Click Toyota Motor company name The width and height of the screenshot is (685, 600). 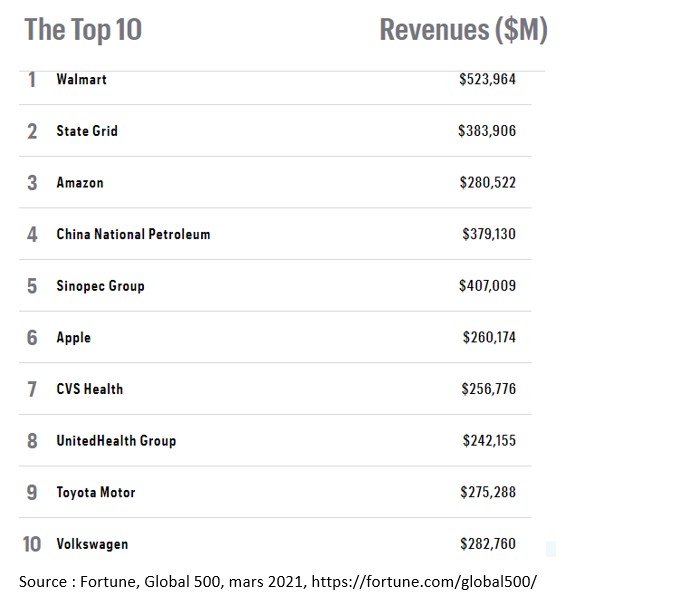click(x=96, y=493)
